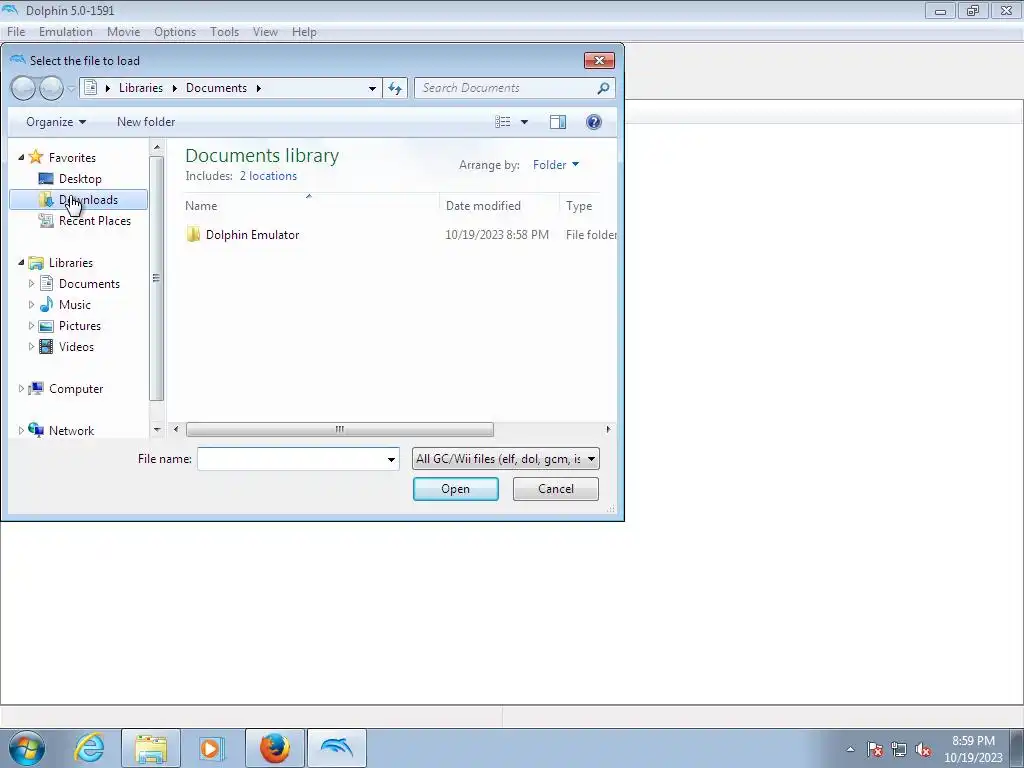The width and height of the screenshot is (1024, 768).
Task: Click the muted volume tray icon
Action: (923, 750)
